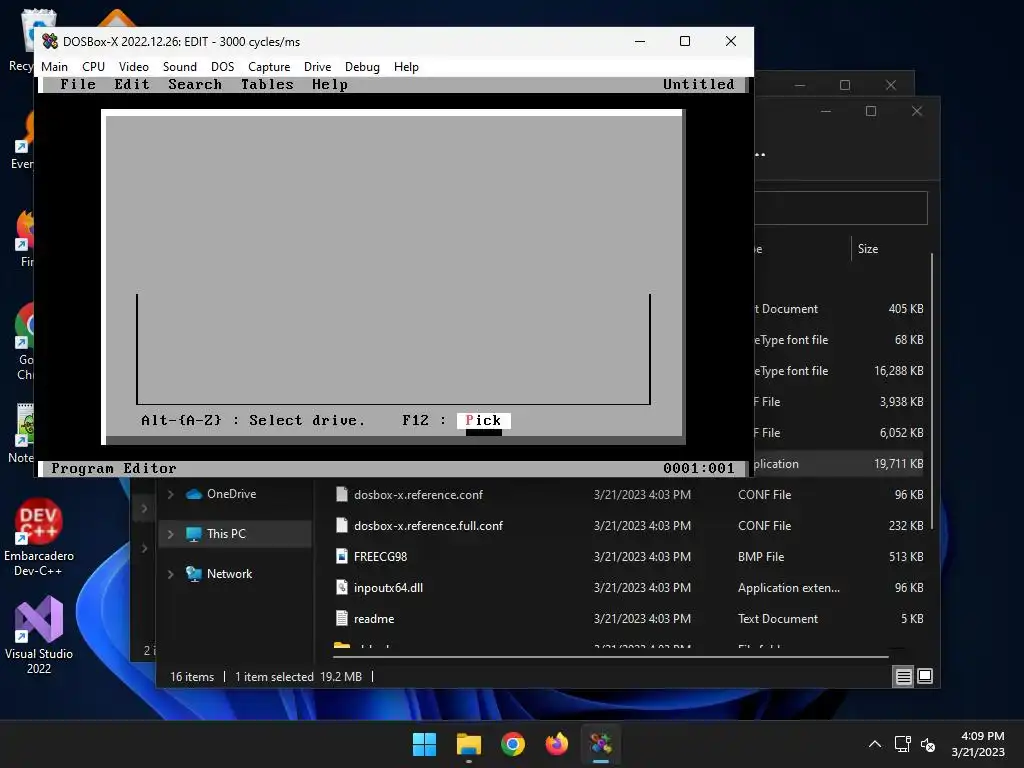Expand the This PC tree node
This screenshot has height=768, width=1024.
(170, 534)
